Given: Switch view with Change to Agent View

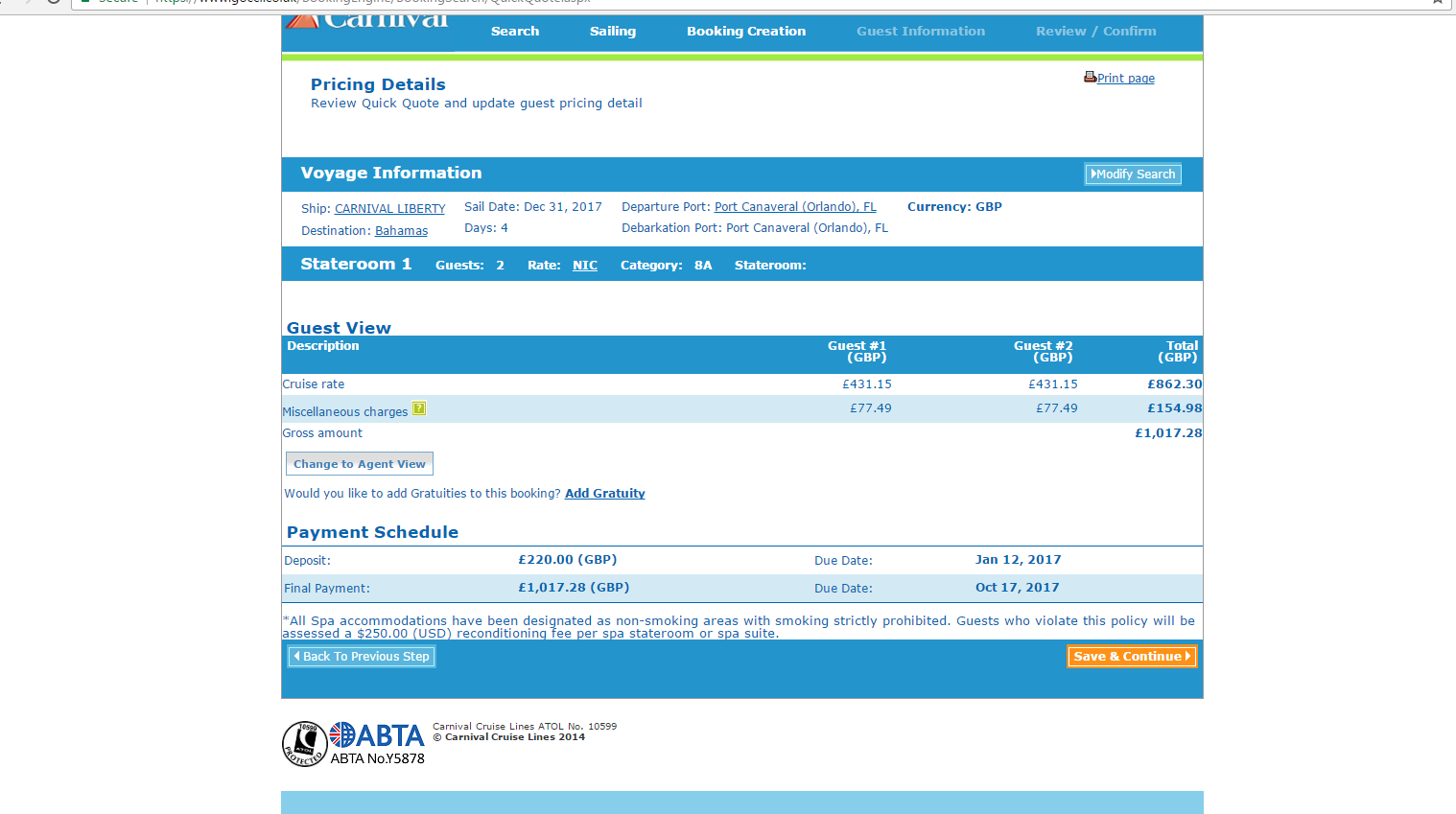Looking at the screenshot, I should (360, 464).
